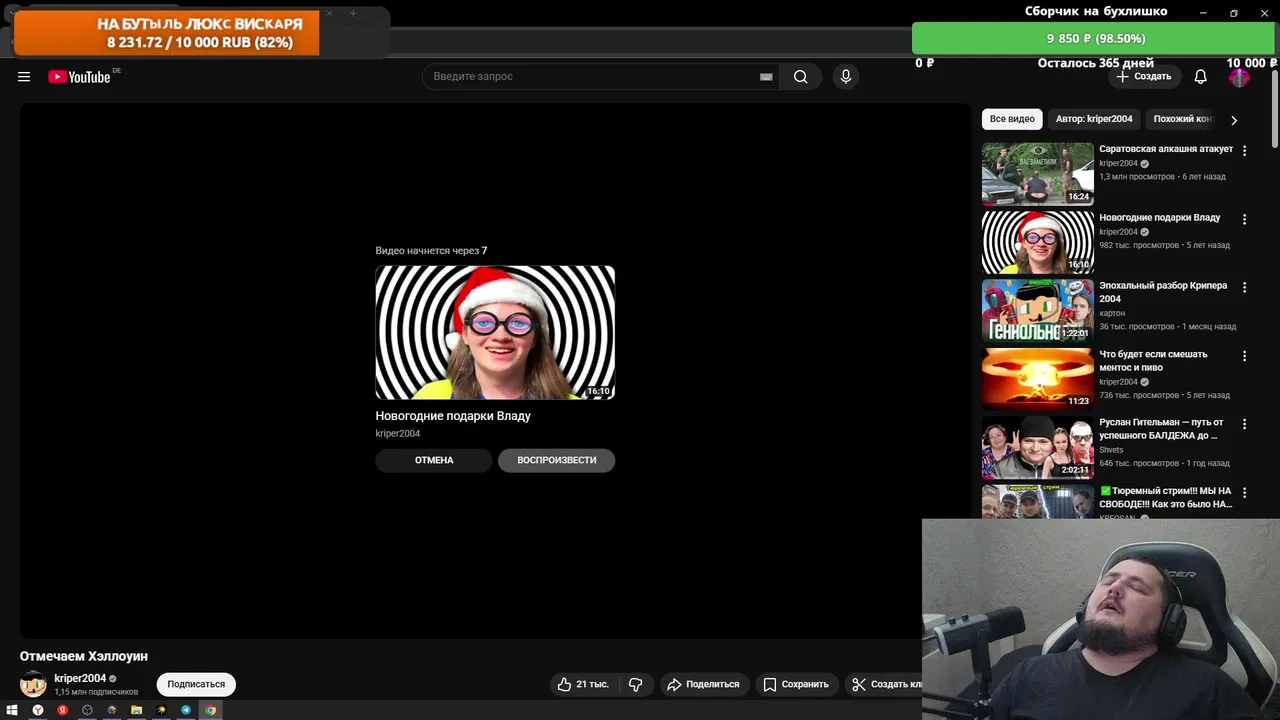
Task: Open Telegram from taskbar
Action: click(186, 710)
